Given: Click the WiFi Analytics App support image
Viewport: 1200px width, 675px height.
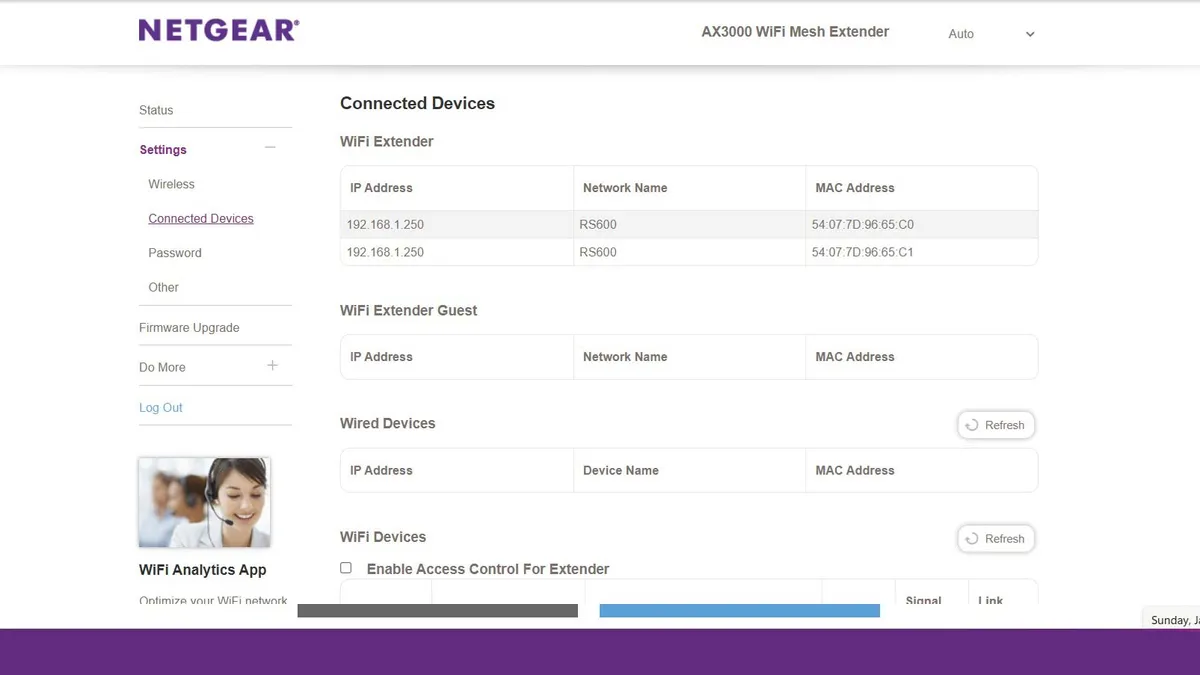Looking at the screenshot, I should tap(203, 502).
